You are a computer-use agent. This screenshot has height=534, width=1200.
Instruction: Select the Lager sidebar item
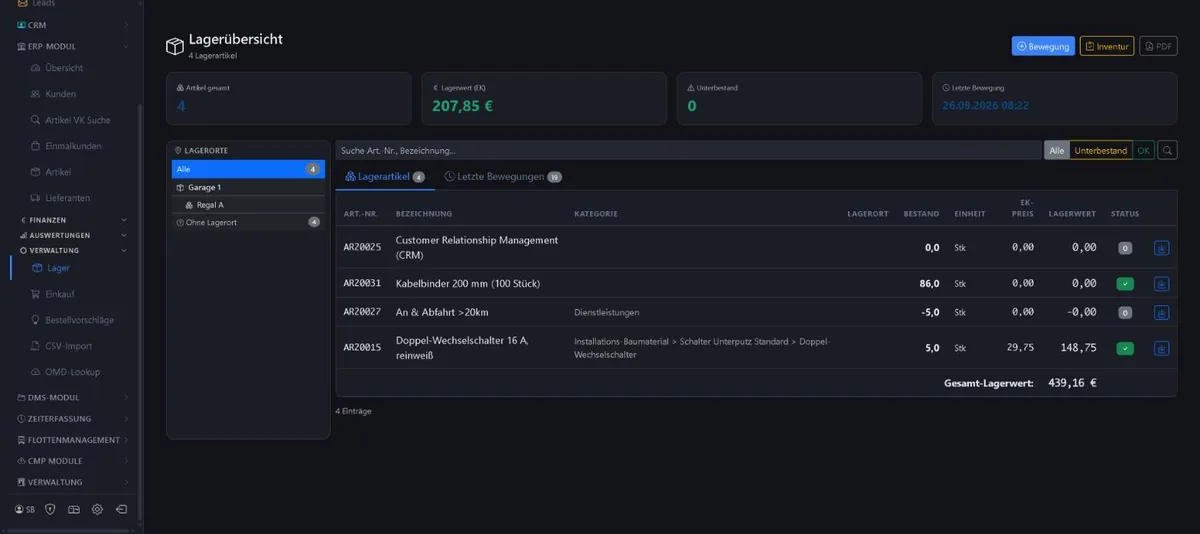[58, 268]
